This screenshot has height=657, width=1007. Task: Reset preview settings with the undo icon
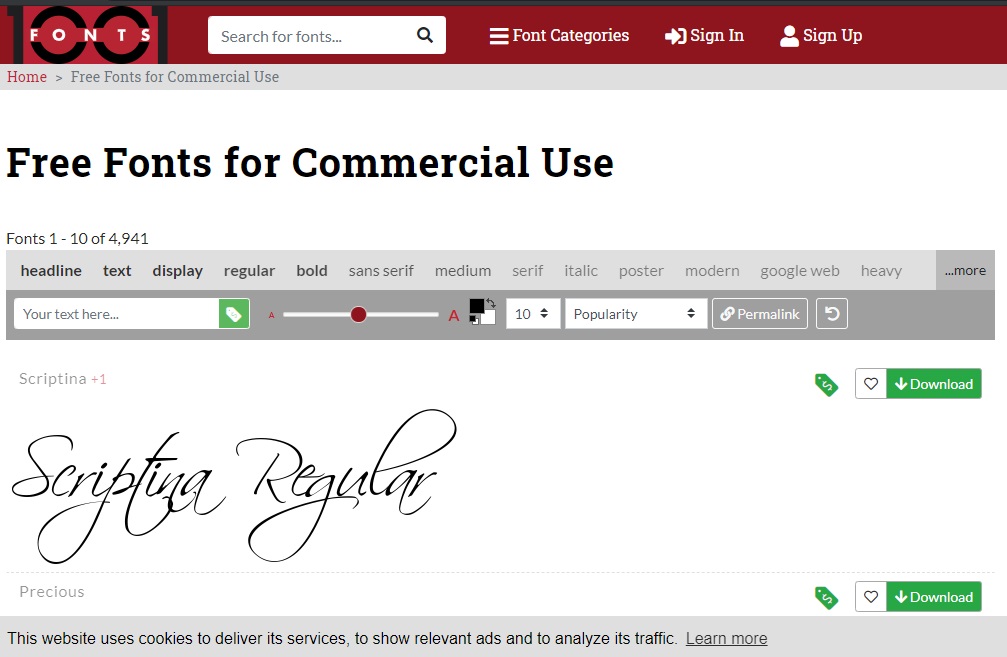(831, 314)
